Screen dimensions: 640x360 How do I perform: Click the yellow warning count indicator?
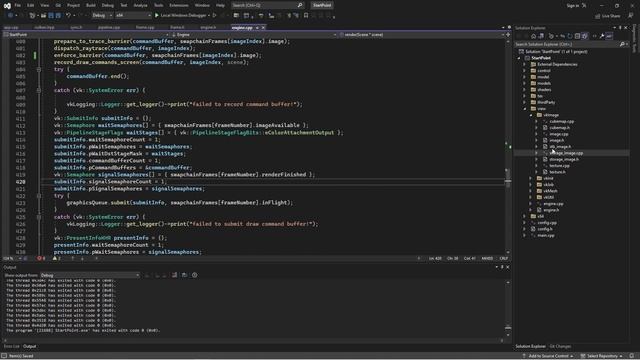pyautogui.click(x=57, y=258)
